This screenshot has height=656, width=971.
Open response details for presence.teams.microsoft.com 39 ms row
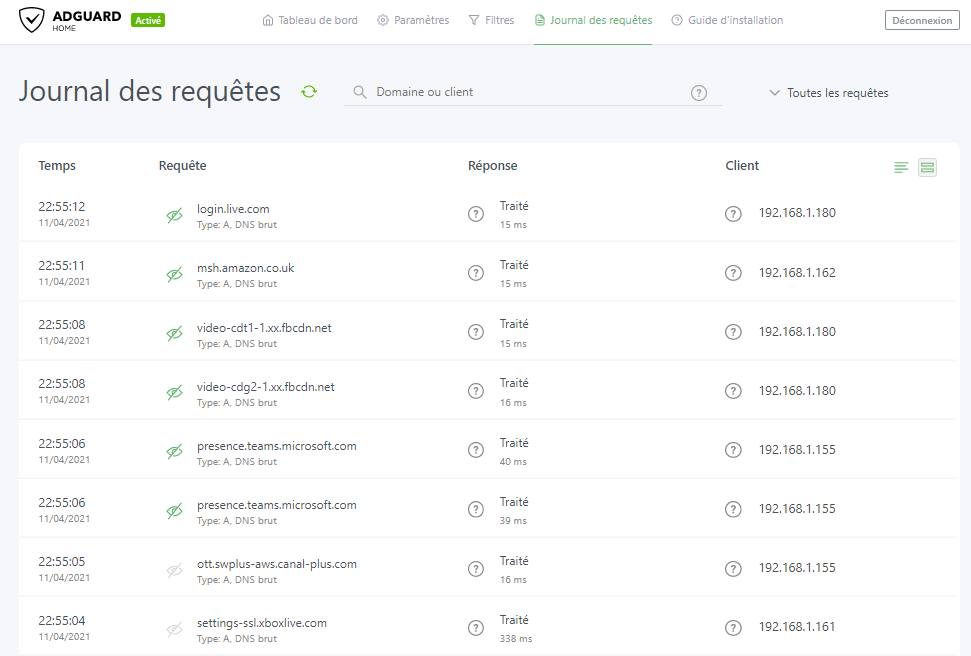click(x=476, y=509)
